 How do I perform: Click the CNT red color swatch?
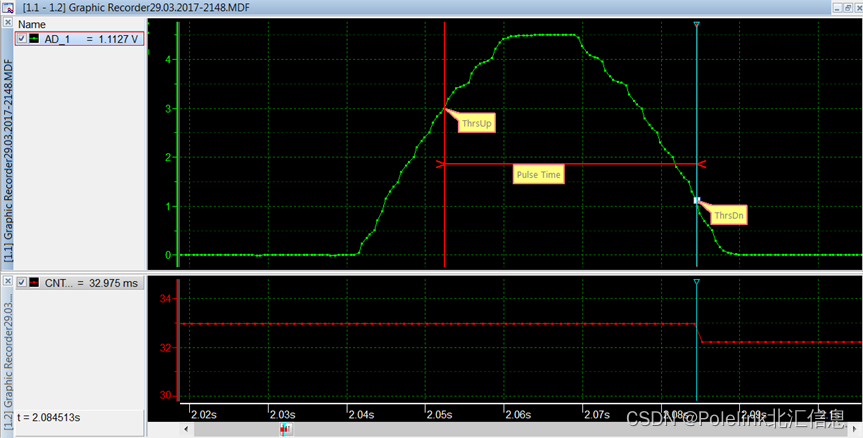point(34,282)
